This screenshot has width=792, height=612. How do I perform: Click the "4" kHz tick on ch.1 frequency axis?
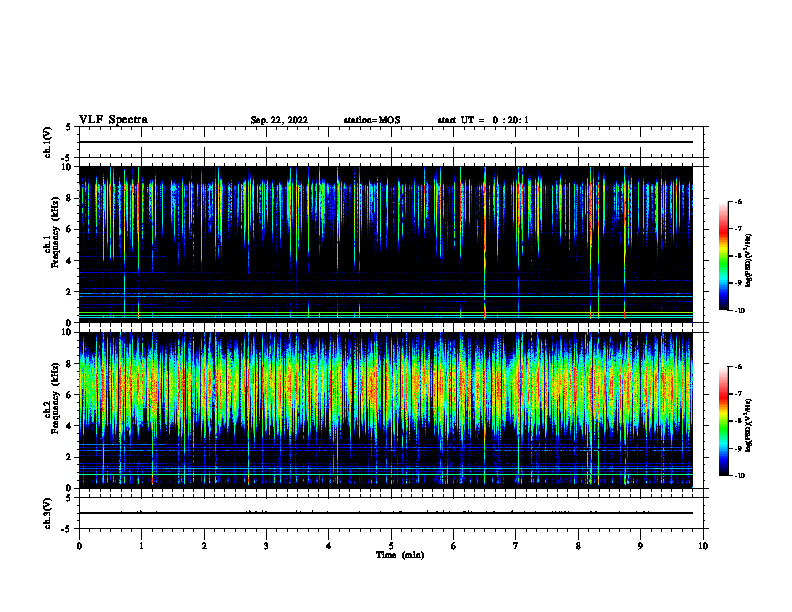coord(70,261)
